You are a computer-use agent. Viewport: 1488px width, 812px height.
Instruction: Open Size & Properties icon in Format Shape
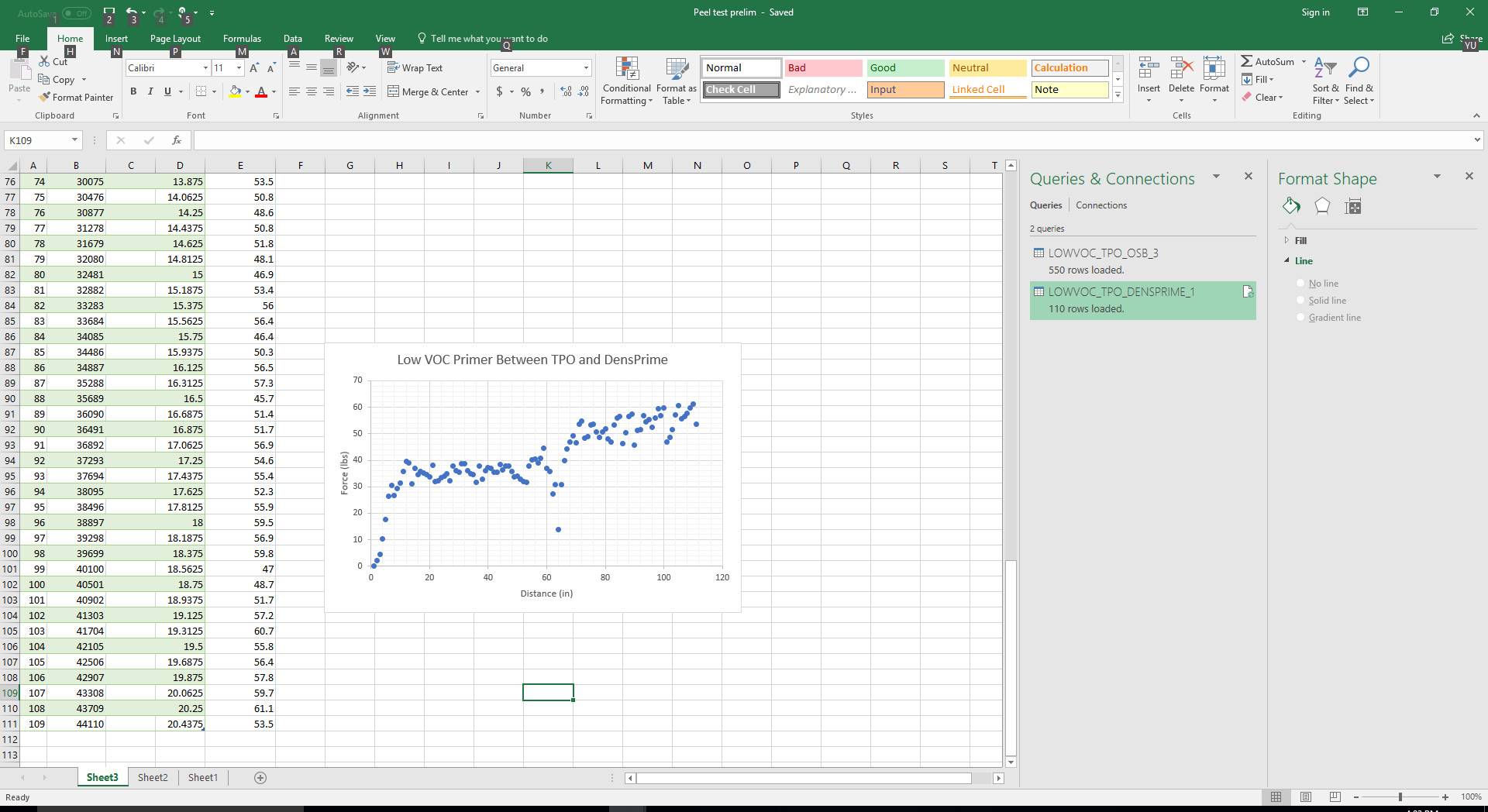(1353, 206)
